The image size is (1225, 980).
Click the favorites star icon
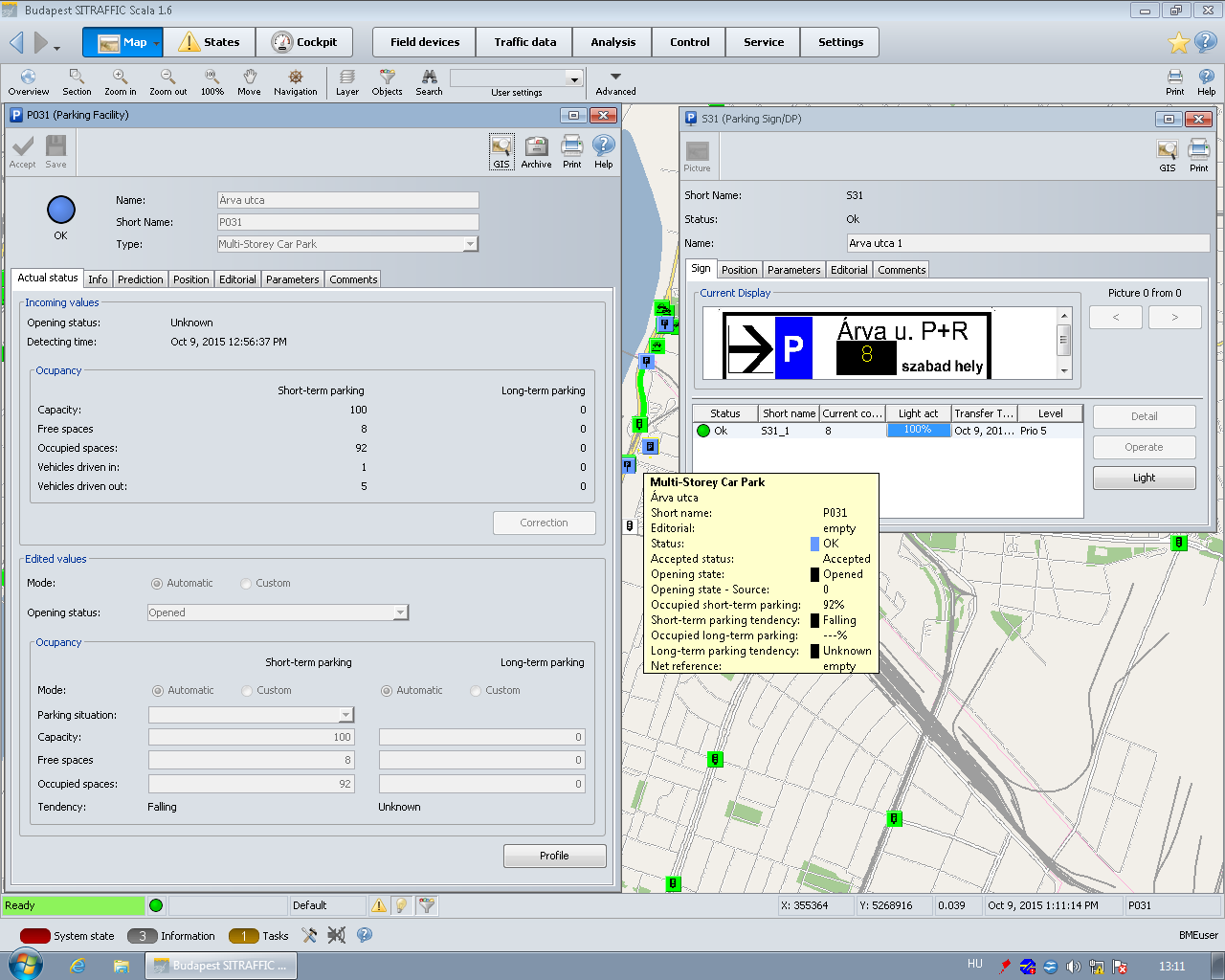click(x=1179, y=42)
